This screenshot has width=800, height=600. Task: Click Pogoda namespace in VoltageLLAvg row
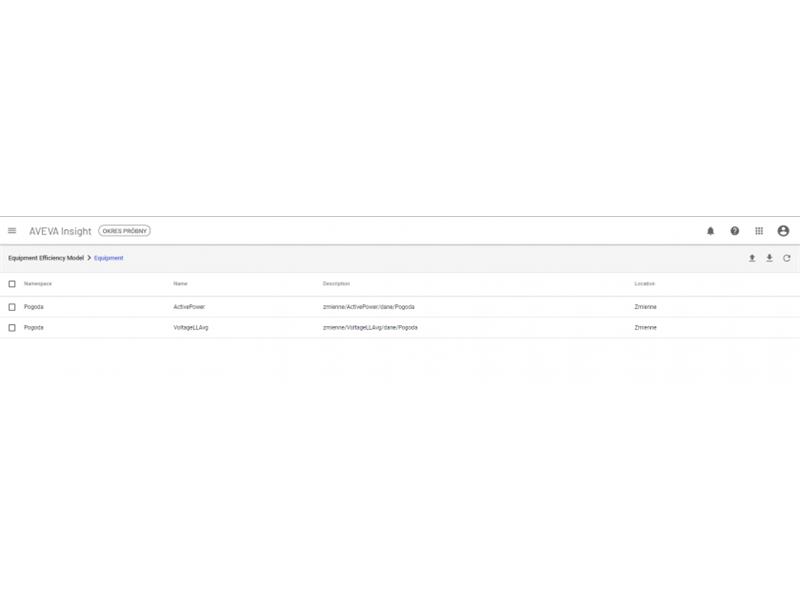[x=34, y=328]
